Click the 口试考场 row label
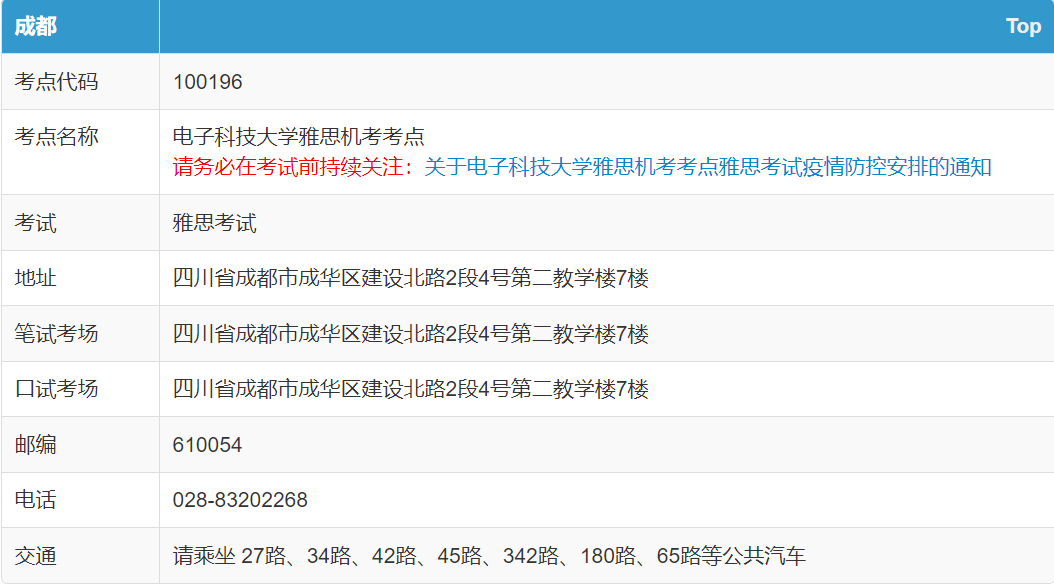This screenshot has height=585, width=1054. 57,389
